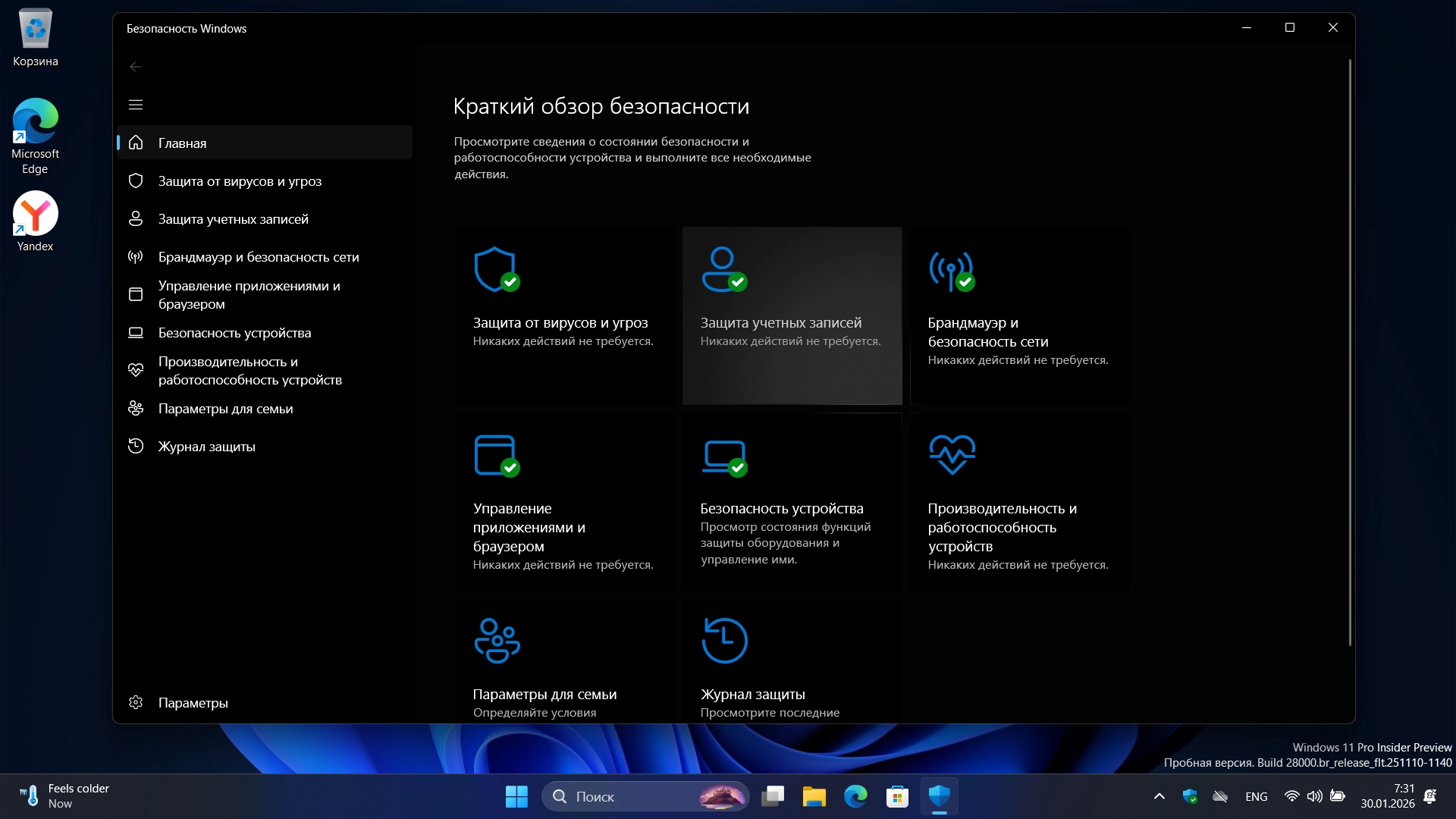Show hidden tray icons with chevron
1456x819 pixels.
(x=1159, y=796)
